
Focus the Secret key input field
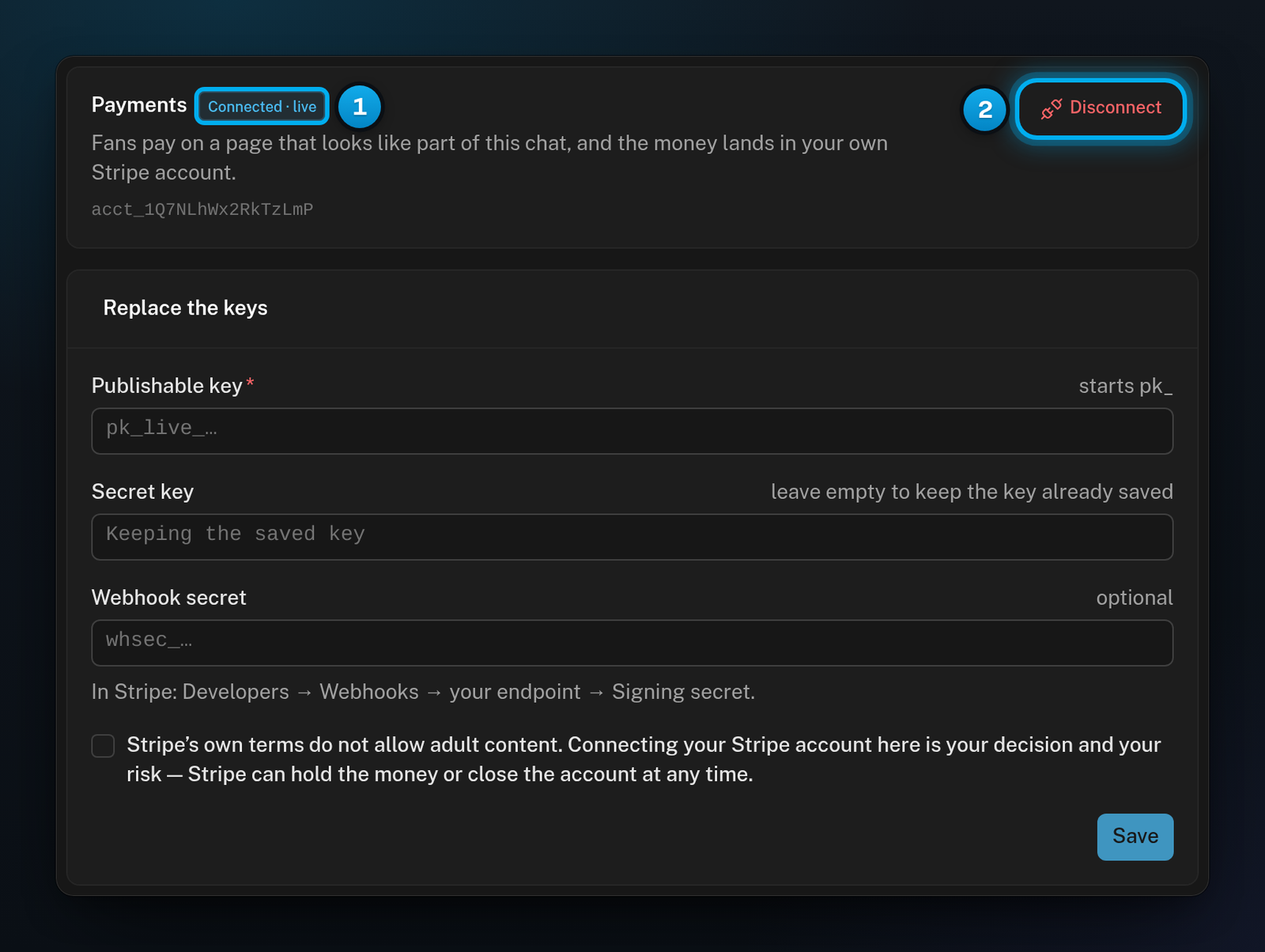tap(632, 537)
